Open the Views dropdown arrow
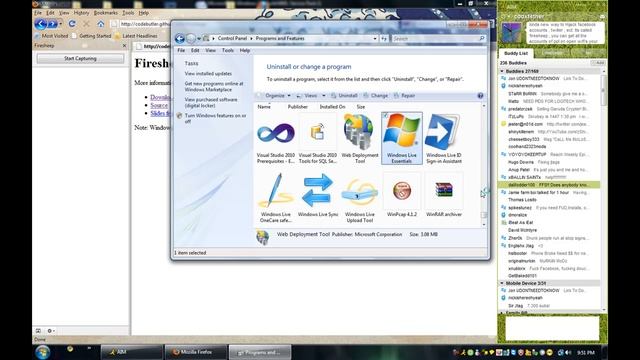Screen dimensions: 640x360 click(324, 96)
